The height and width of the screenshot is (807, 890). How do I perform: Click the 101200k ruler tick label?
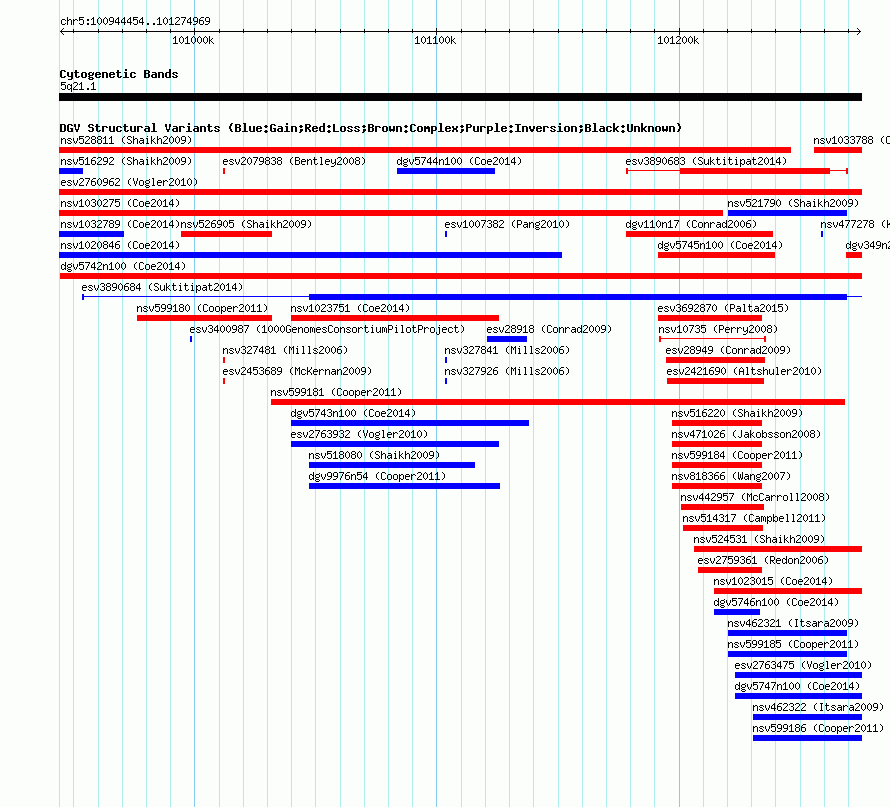(x=678, y=40)
